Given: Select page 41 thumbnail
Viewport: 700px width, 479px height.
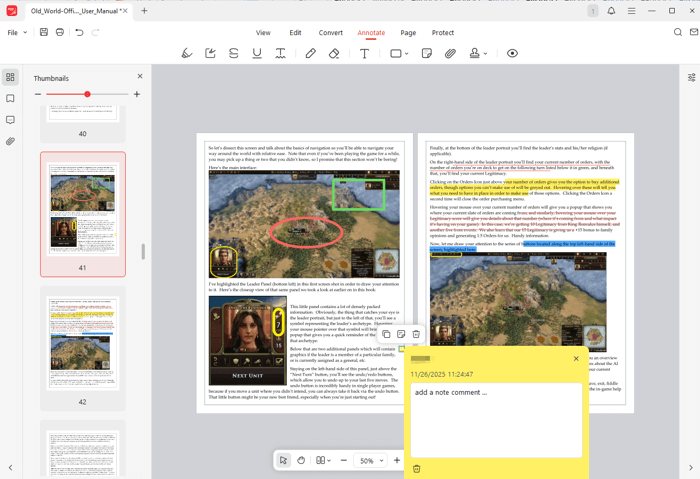Looking at the screenshot, I should (83, 214).
